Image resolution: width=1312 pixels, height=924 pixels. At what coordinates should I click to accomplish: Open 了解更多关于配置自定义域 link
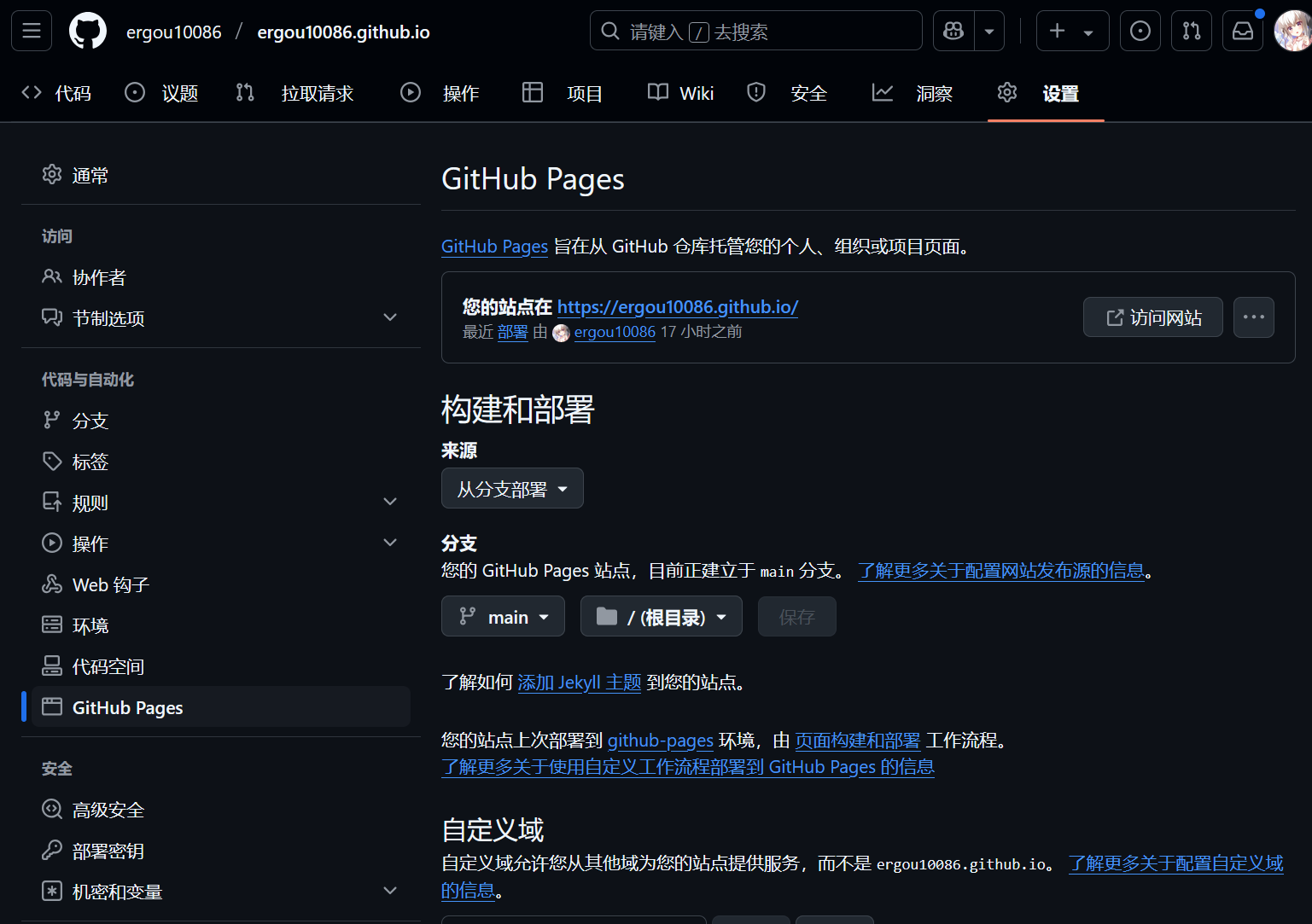[1176, 863]
